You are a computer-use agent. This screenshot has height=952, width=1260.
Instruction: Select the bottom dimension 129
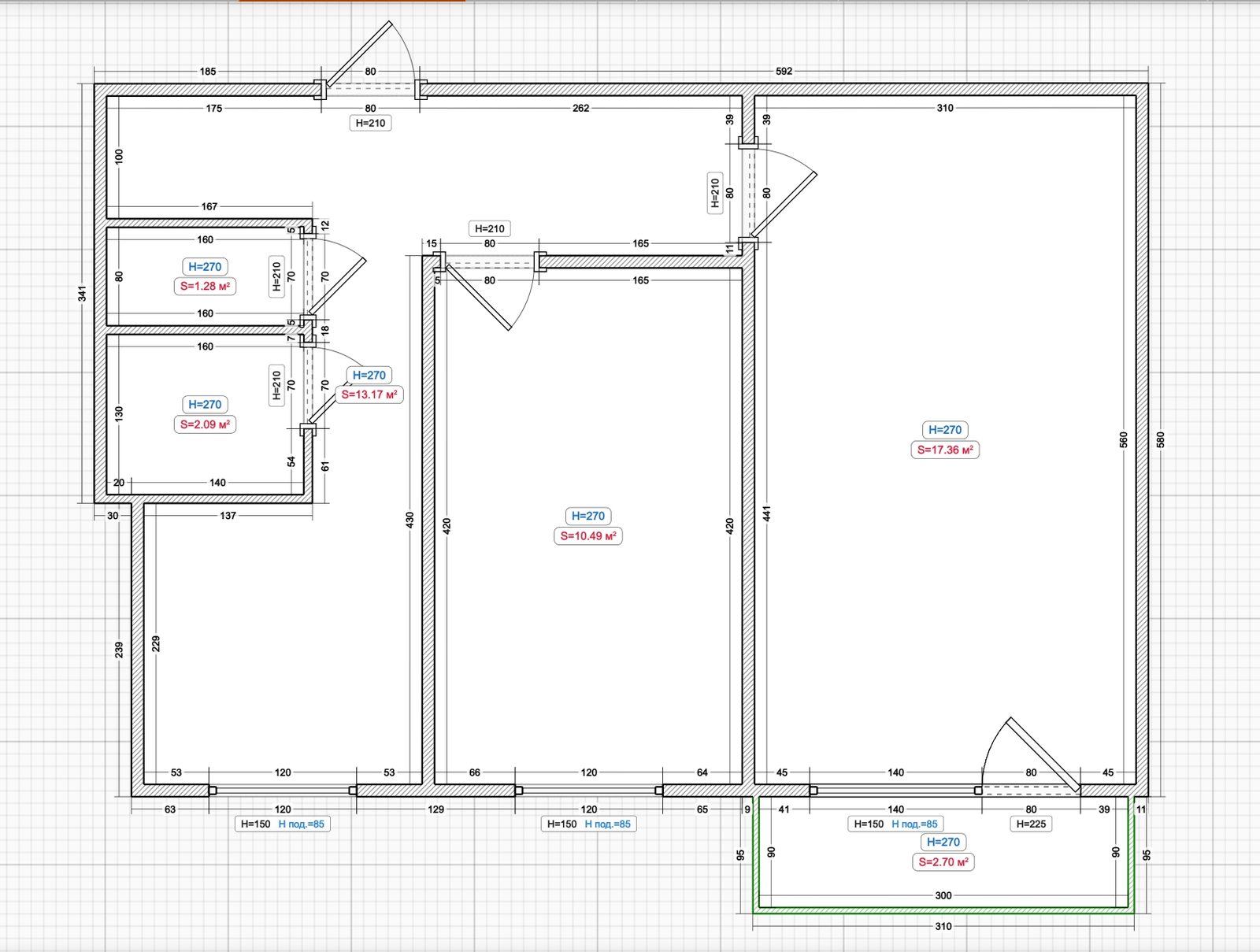coord(436,809)
